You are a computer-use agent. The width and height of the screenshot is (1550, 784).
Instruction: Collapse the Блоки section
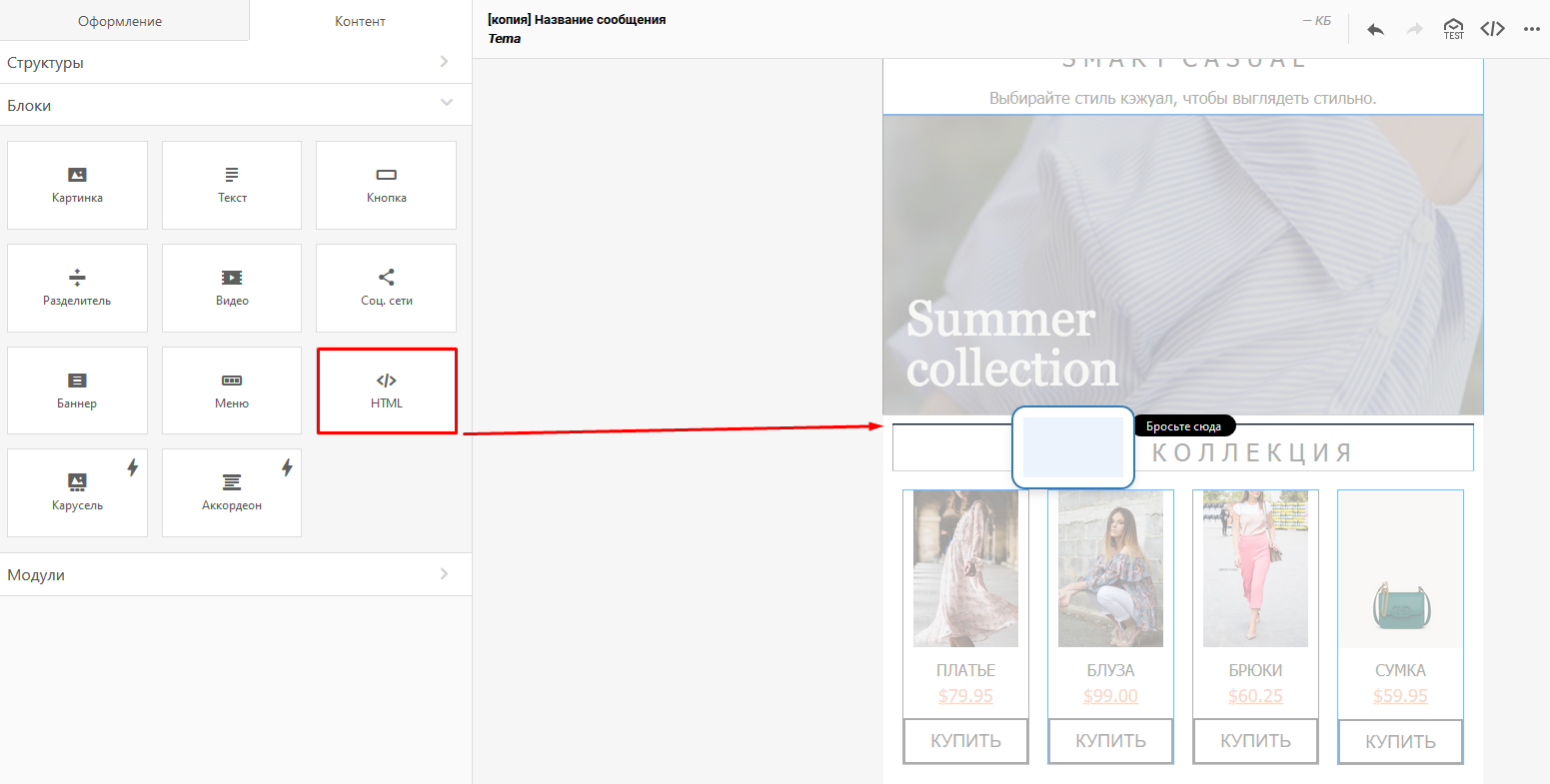pos(236,105)
